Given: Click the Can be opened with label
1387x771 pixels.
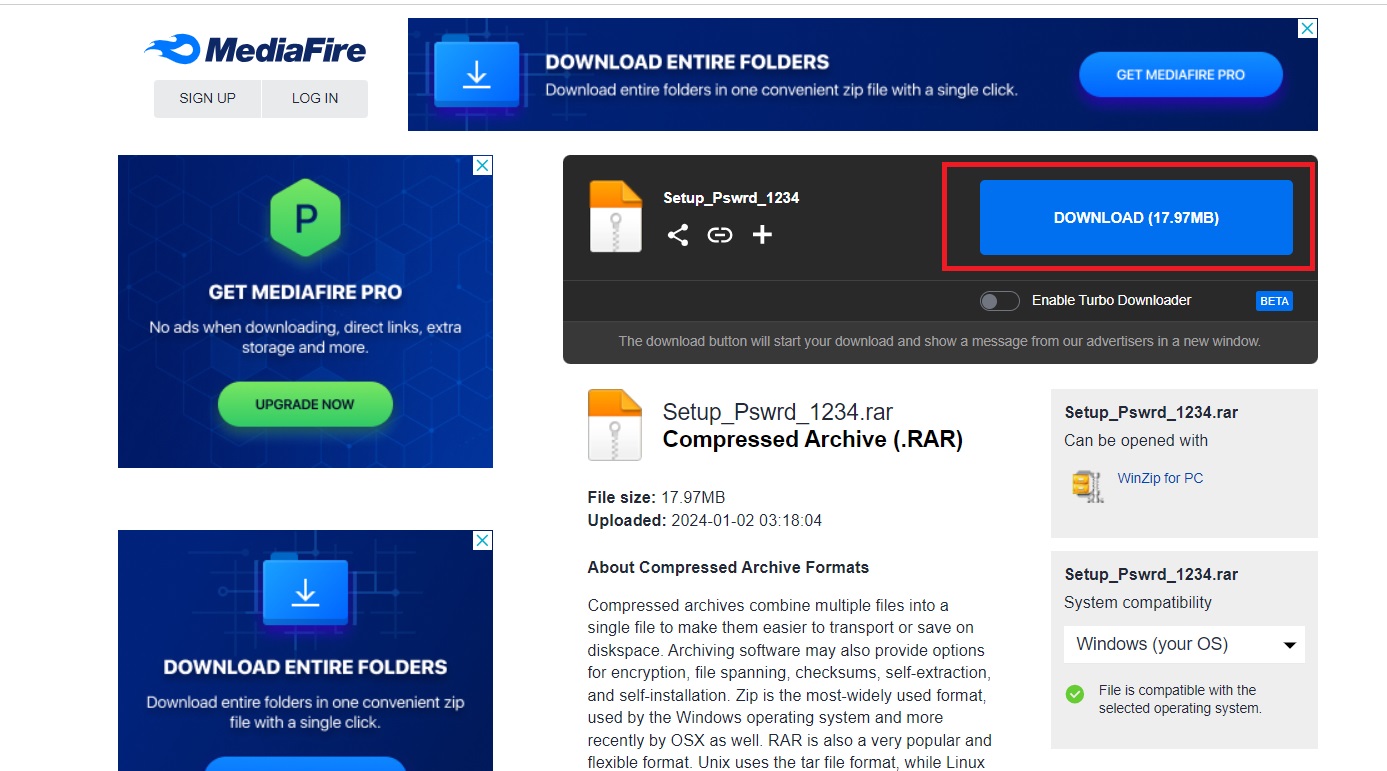Looking at the screenshot, I should tap(1136, 440).
